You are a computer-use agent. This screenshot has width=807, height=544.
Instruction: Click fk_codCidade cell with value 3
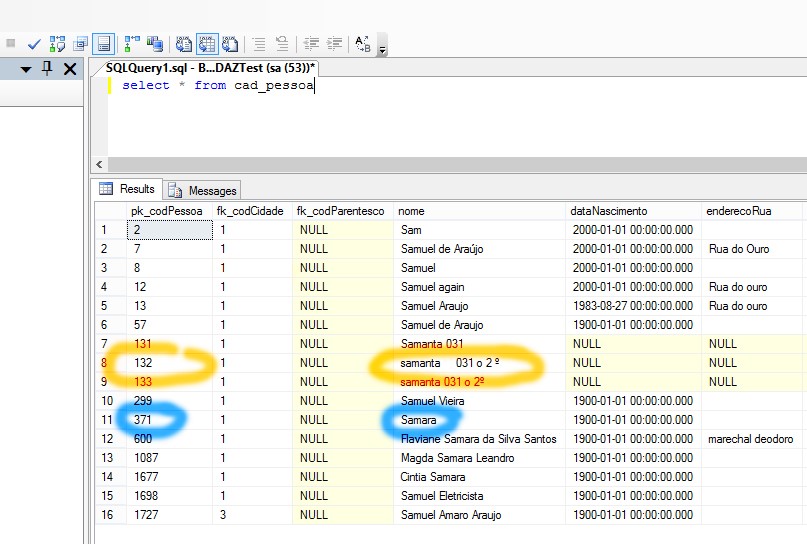pos(252,515)
